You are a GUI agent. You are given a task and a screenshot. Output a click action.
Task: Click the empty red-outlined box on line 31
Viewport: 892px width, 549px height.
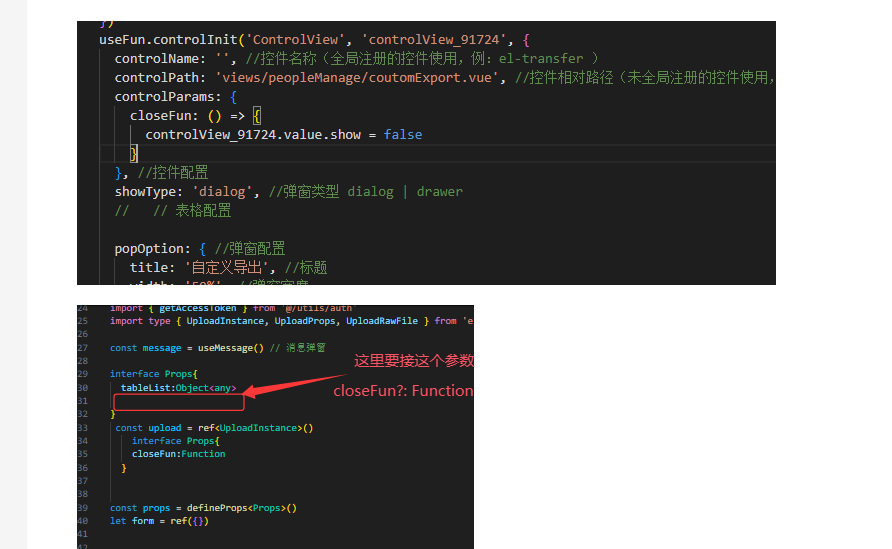[179, 402]
